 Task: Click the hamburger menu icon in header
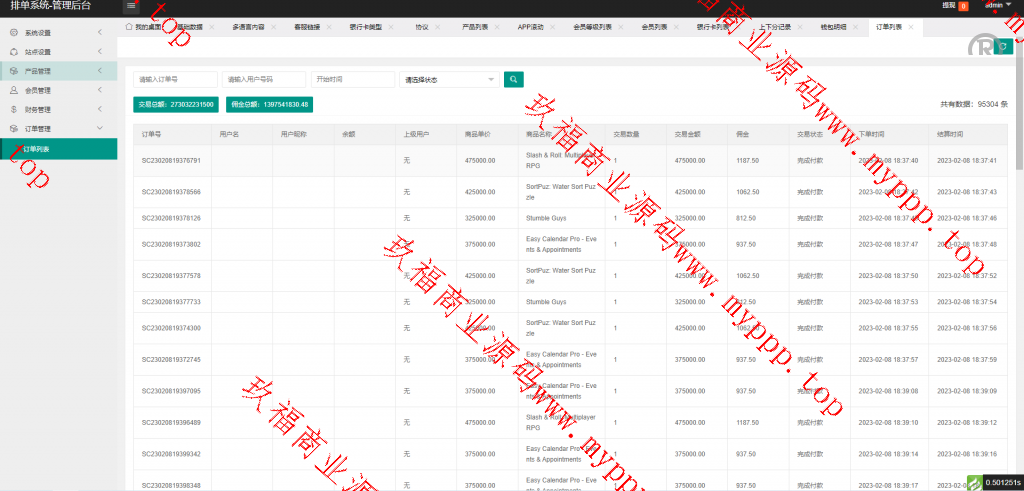pyautogui.click(x=131, y=6)
